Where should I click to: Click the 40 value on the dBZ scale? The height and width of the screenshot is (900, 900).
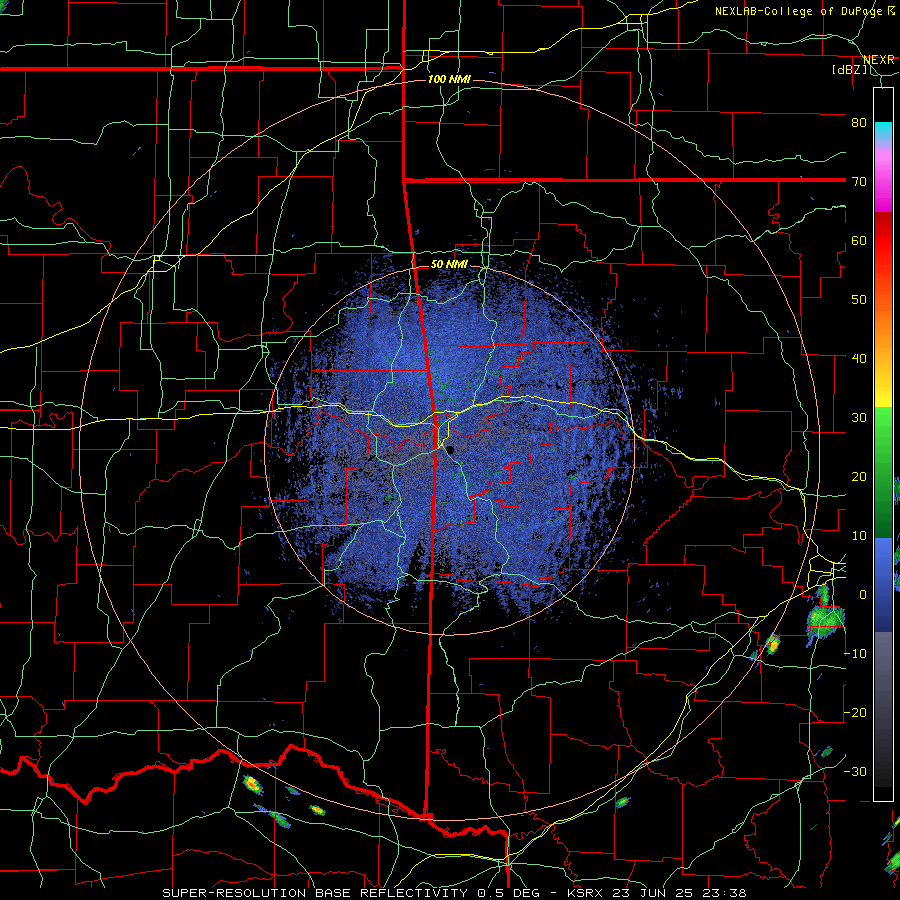coord(859,359)
